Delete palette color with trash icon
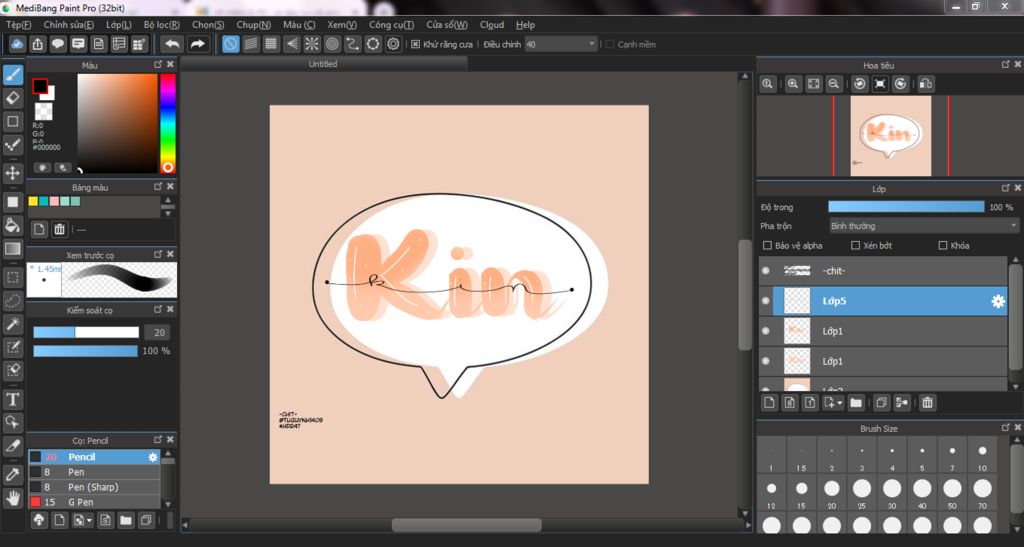Screen dimensions: 1024x547 (x=59, y=229)
